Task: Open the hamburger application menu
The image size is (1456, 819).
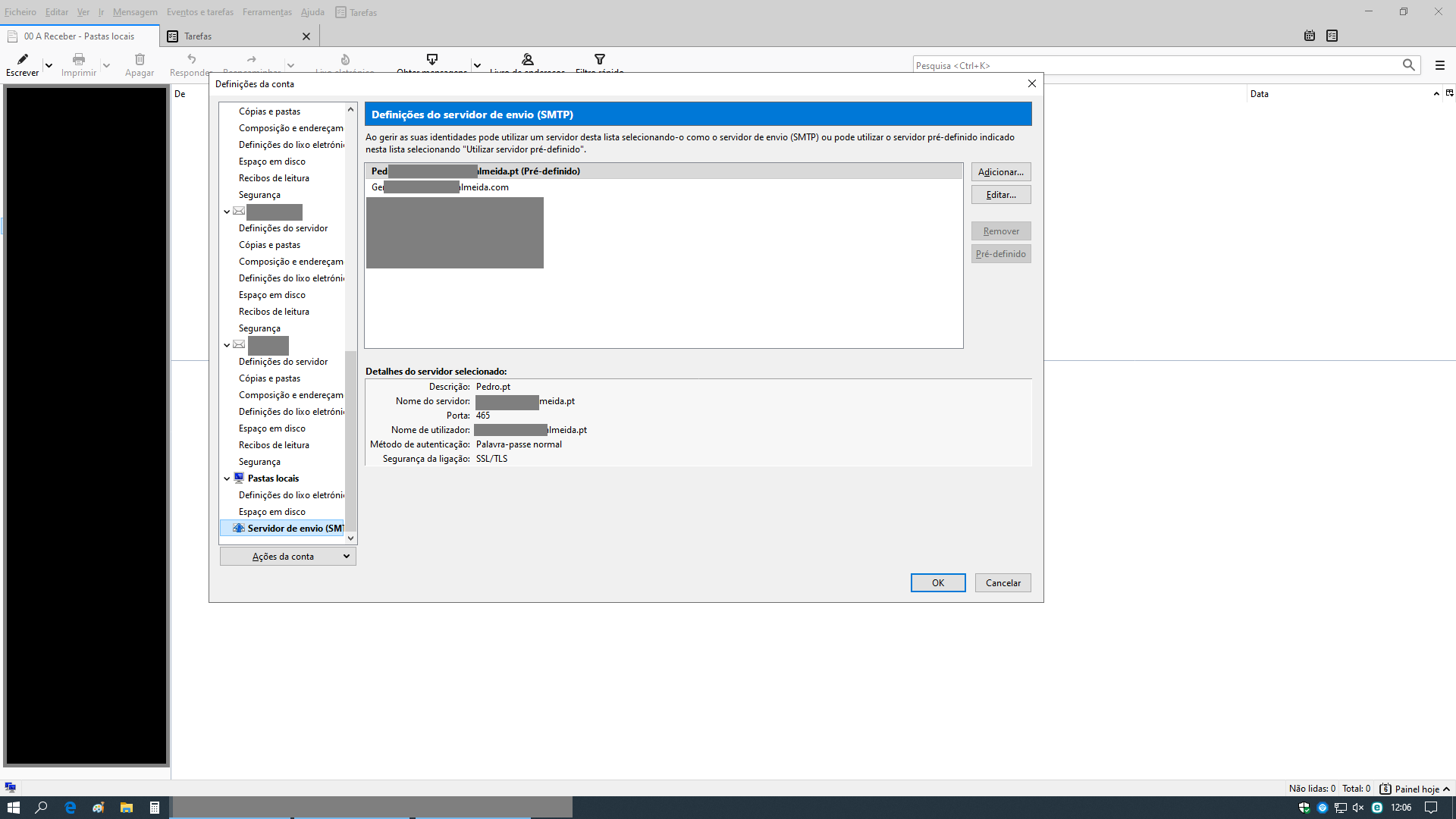Action: pos(1440,65)
